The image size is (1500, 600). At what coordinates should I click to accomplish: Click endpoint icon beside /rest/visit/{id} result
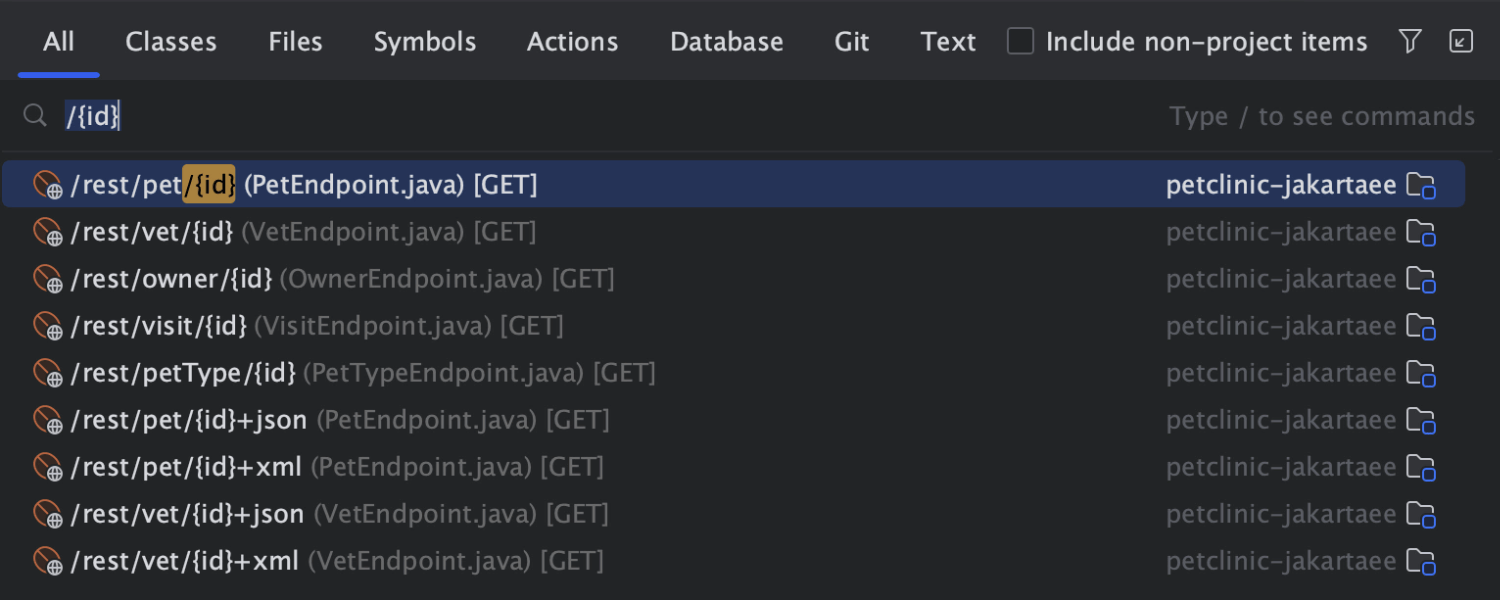(x=47, y=326)
